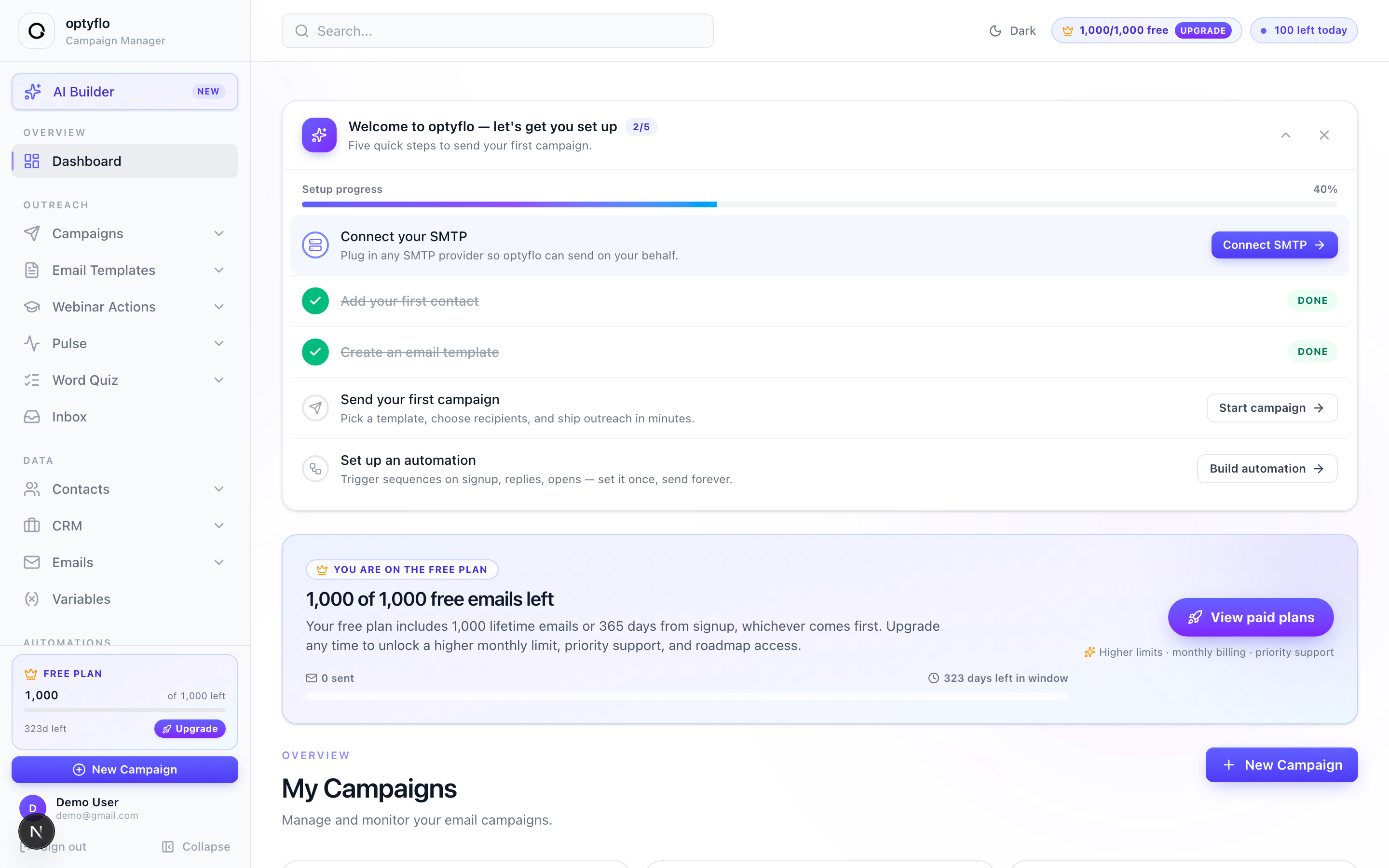Image resolution: width=1389 pixels, height=868 pixels.
Task: Click the Build automation button
Action: pos(1267,469)
